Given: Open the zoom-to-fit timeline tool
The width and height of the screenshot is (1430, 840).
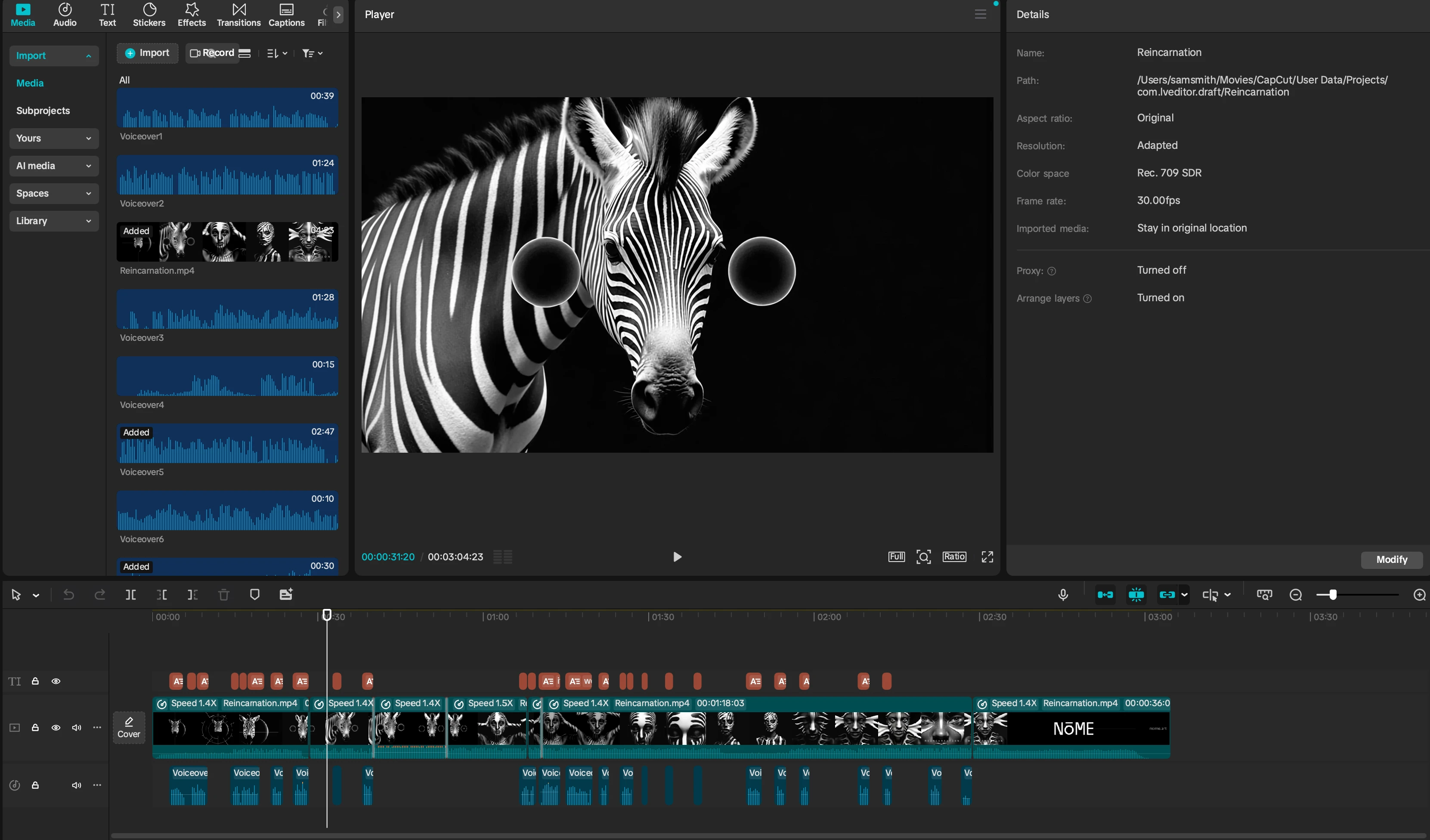Looking at the screenshot, I should pyautogui.click(x=1264, y=594).
